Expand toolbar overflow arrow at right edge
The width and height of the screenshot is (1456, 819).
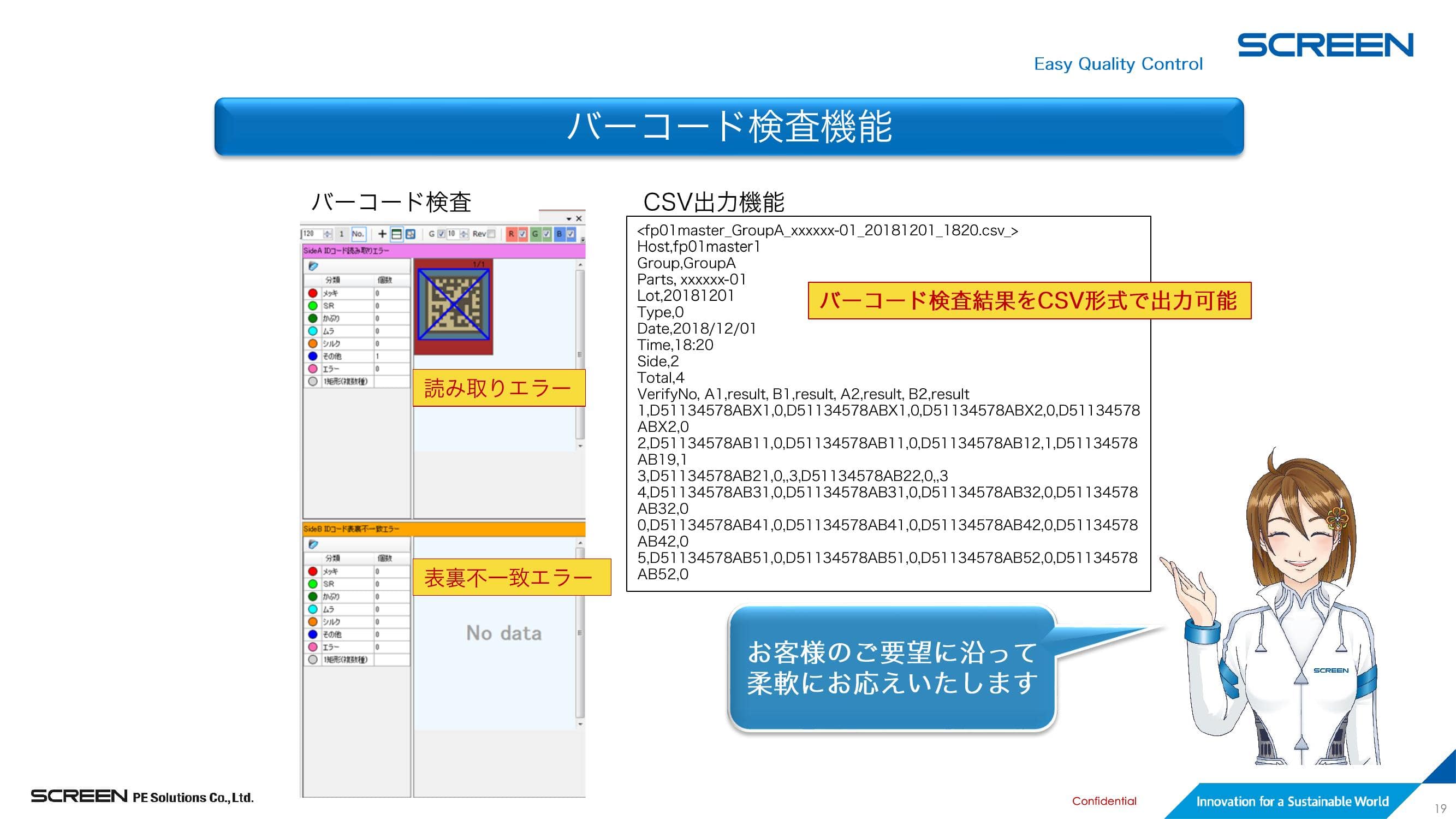[583, 240]
